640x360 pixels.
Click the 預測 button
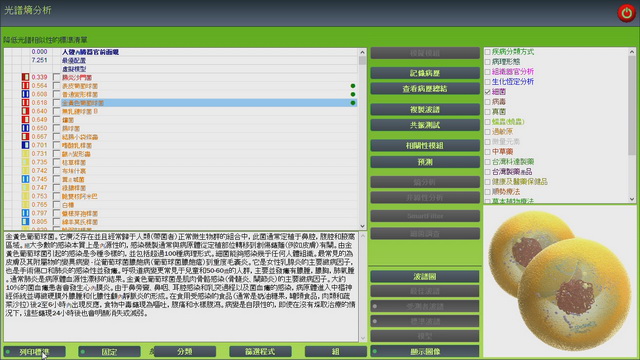(x=425, y=162)
